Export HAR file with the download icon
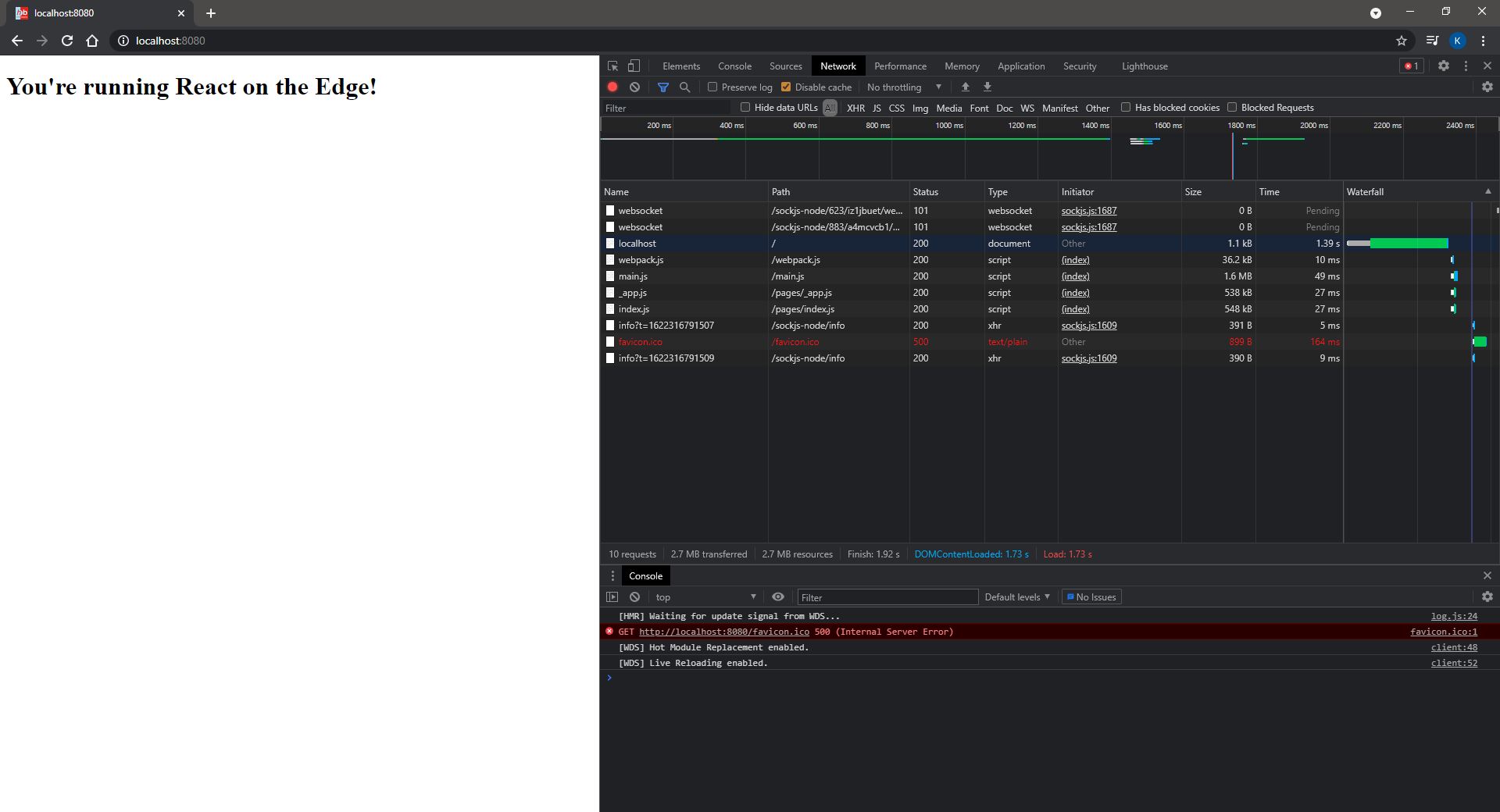Image resolution: width=1500 pixels, height=812 pixels. tap(987, 87)
